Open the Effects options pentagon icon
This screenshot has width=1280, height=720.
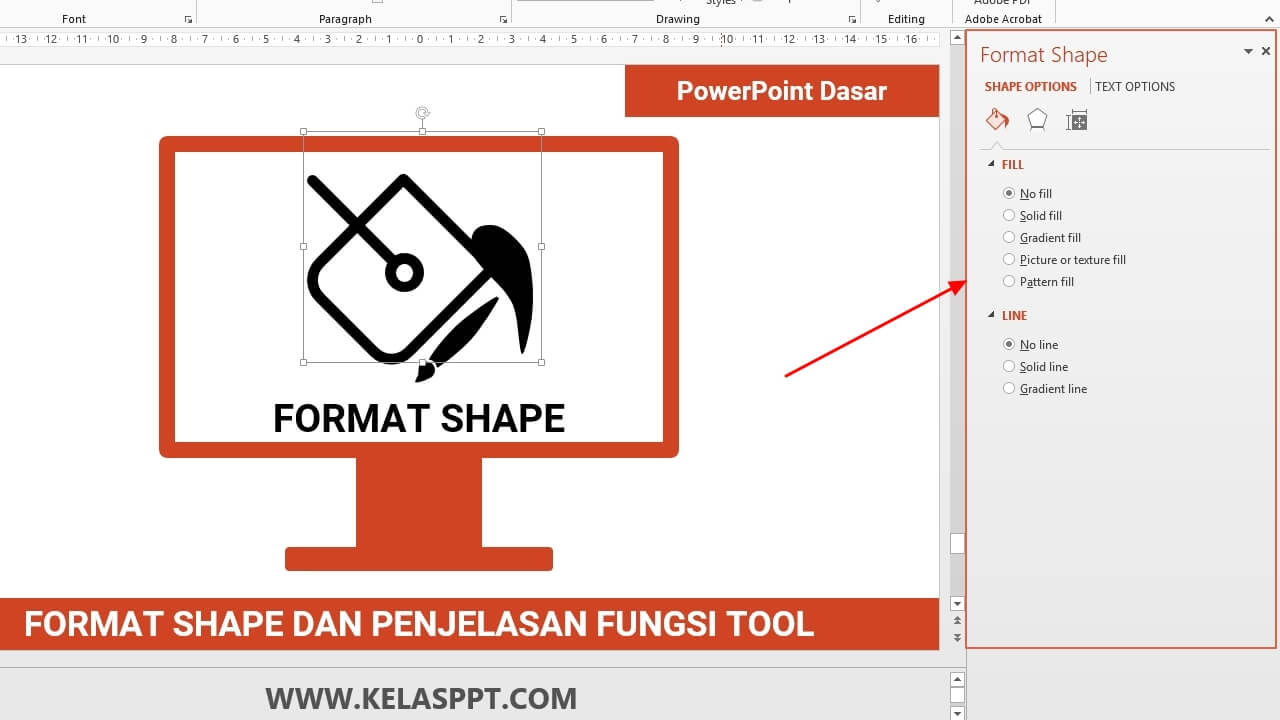coord(1037,119)
